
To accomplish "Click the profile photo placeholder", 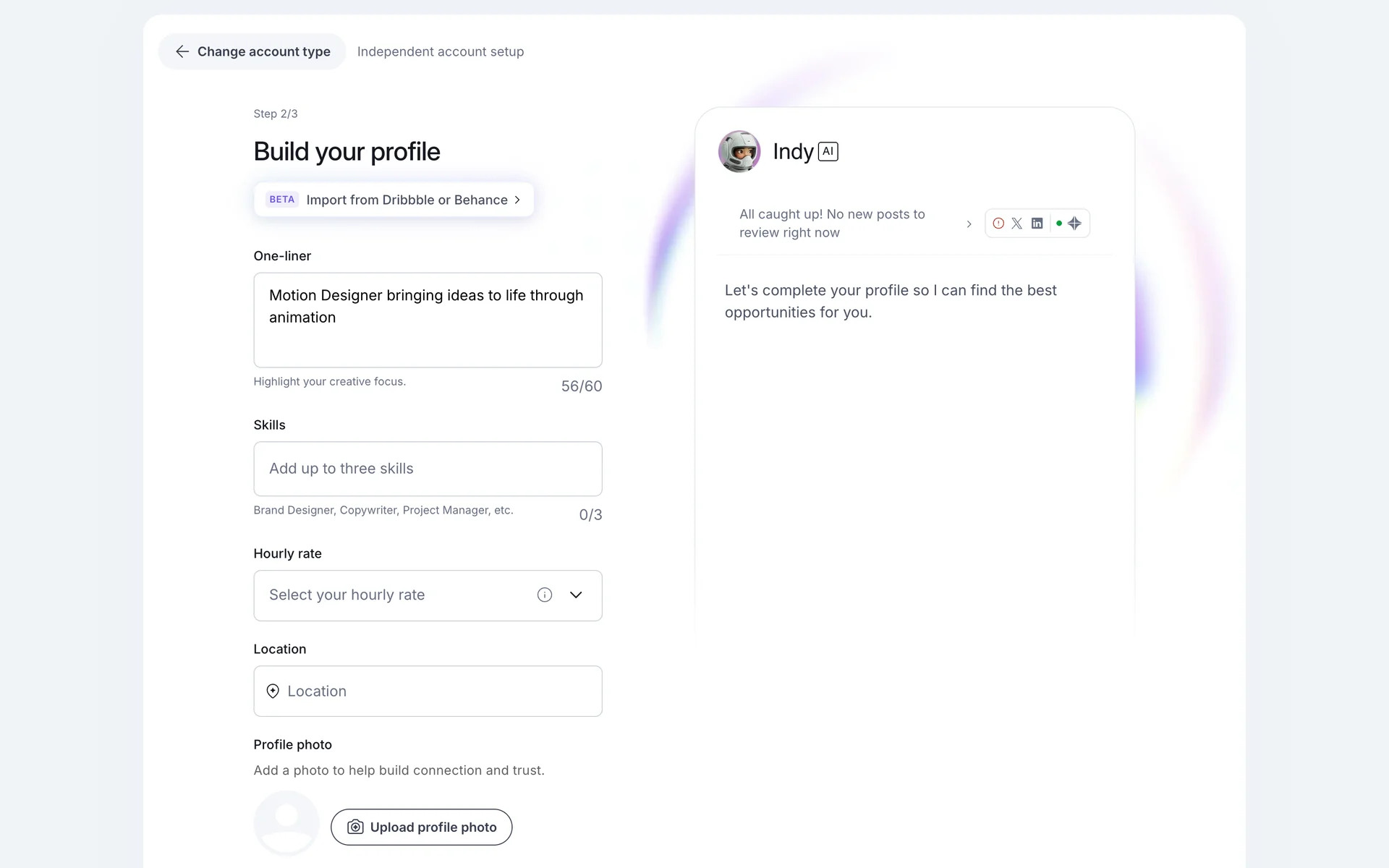I will click(286, 823).
